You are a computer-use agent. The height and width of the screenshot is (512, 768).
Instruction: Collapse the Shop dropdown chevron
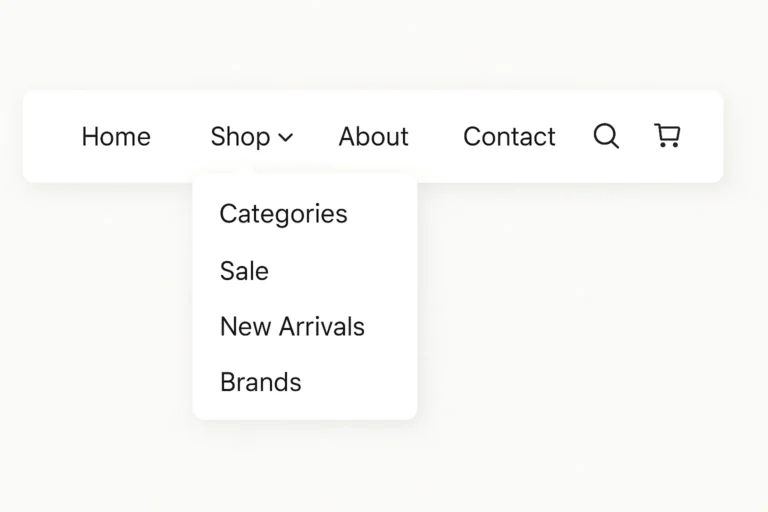pos(285,138)
